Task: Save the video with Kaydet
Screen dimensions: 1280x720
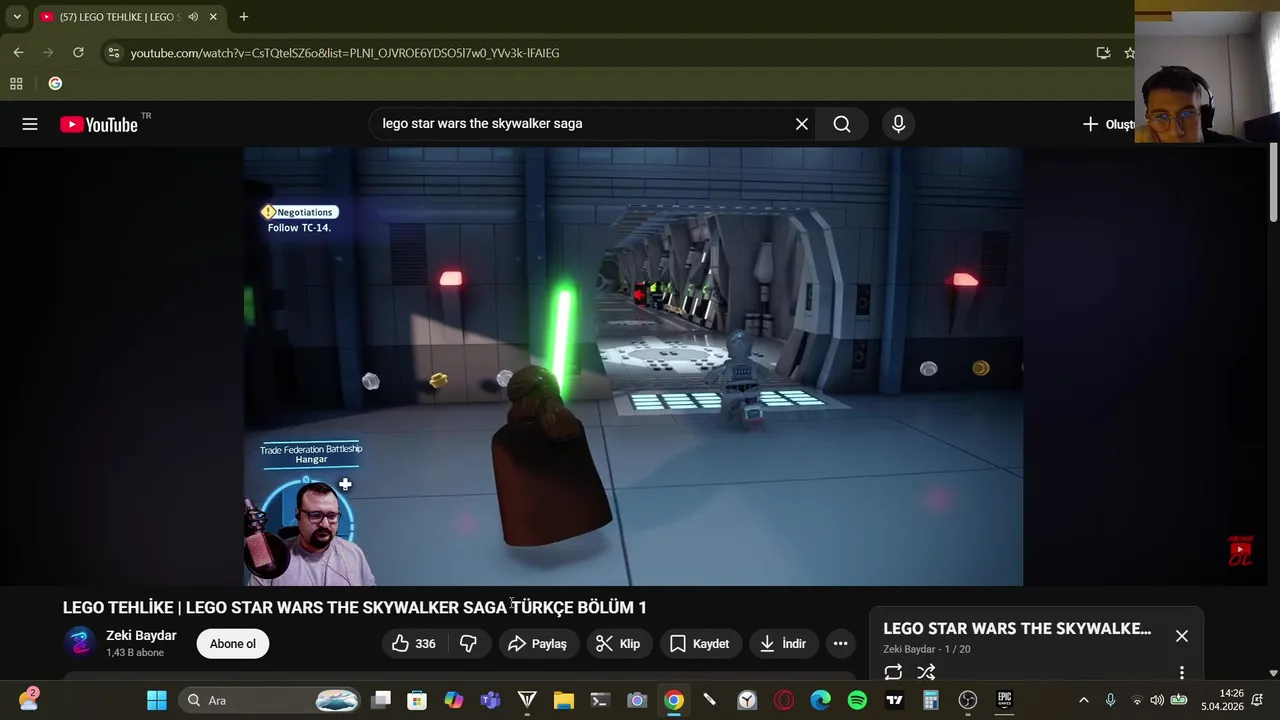Action: (699, 644)
